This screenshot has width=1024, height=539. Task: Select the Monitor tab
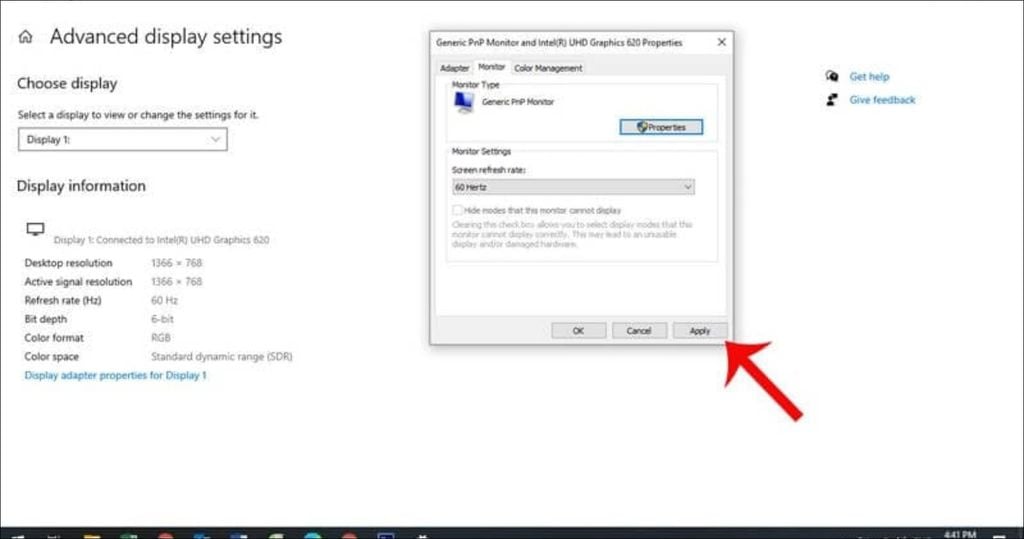491,67
